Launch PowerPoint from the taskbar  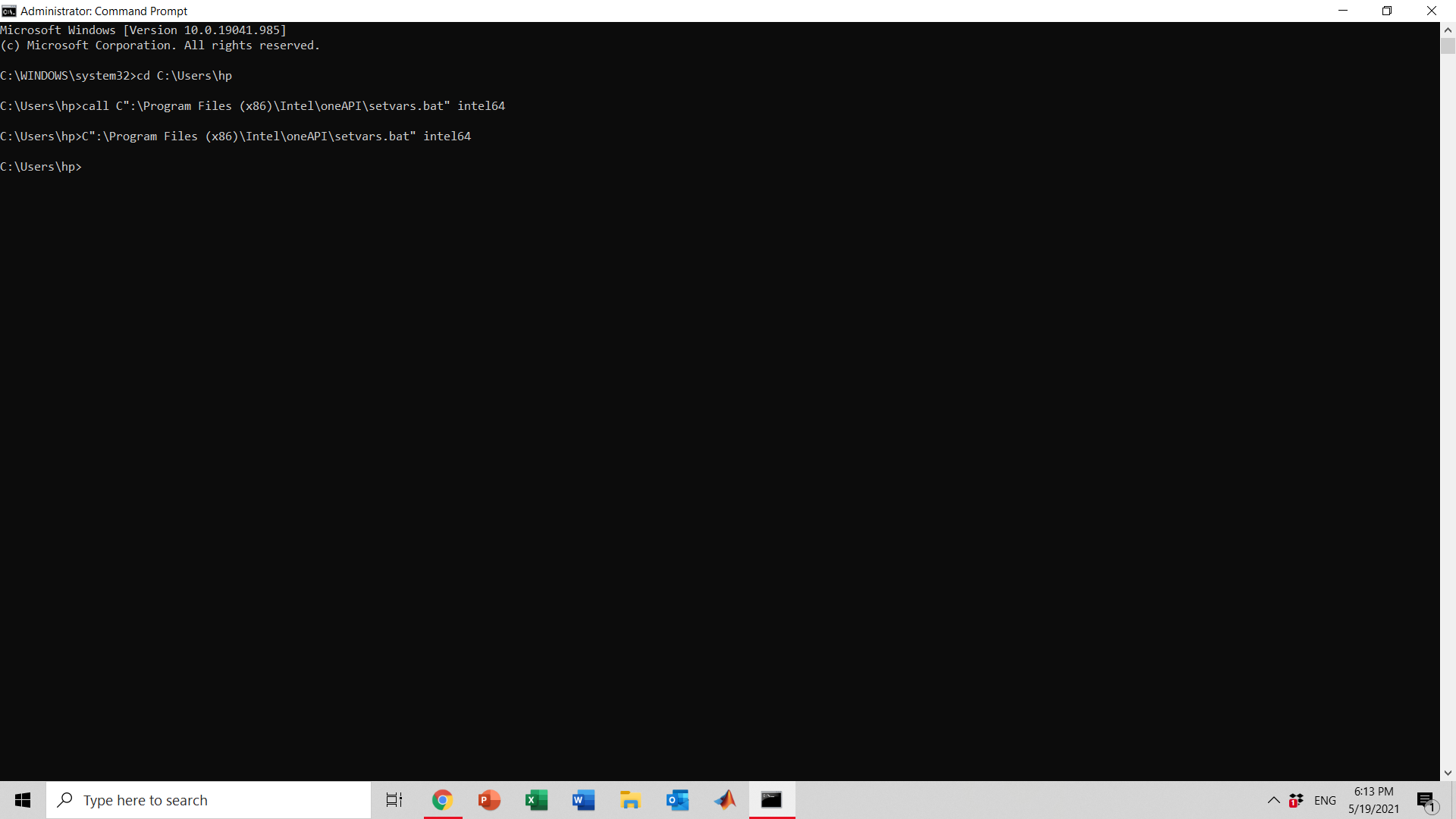click(x=490, y=800)
